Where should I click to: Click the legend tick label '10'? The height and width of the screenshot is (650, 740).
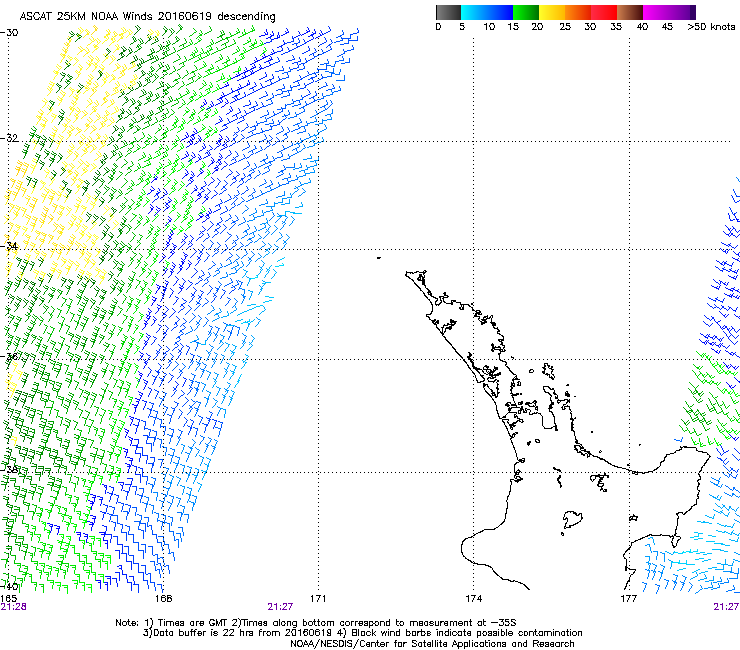pos(489,27)
